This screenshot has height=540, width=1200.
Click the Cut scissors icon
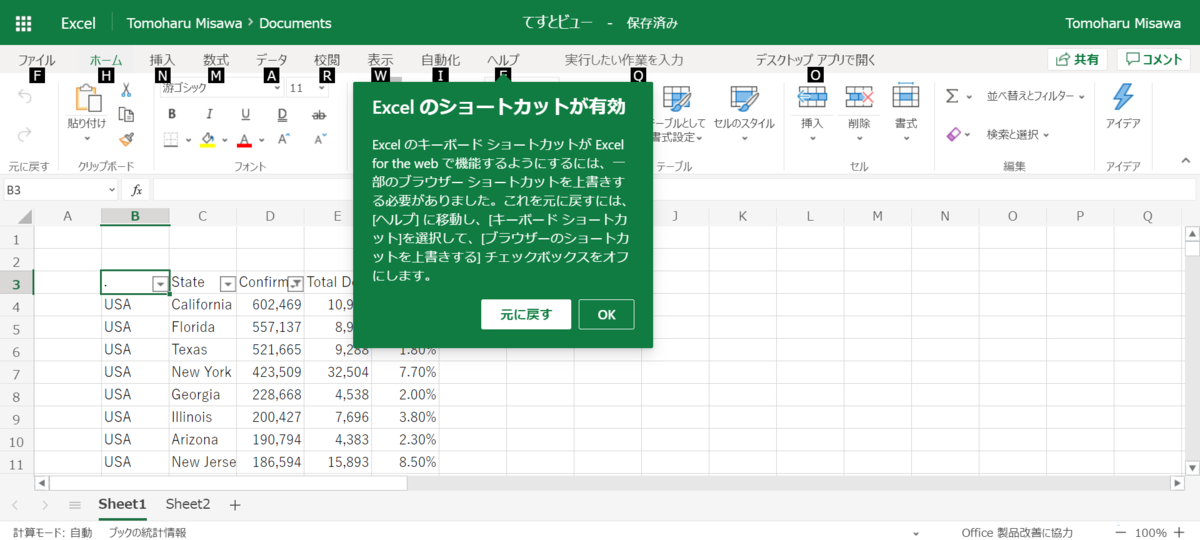tap(126, 90)
